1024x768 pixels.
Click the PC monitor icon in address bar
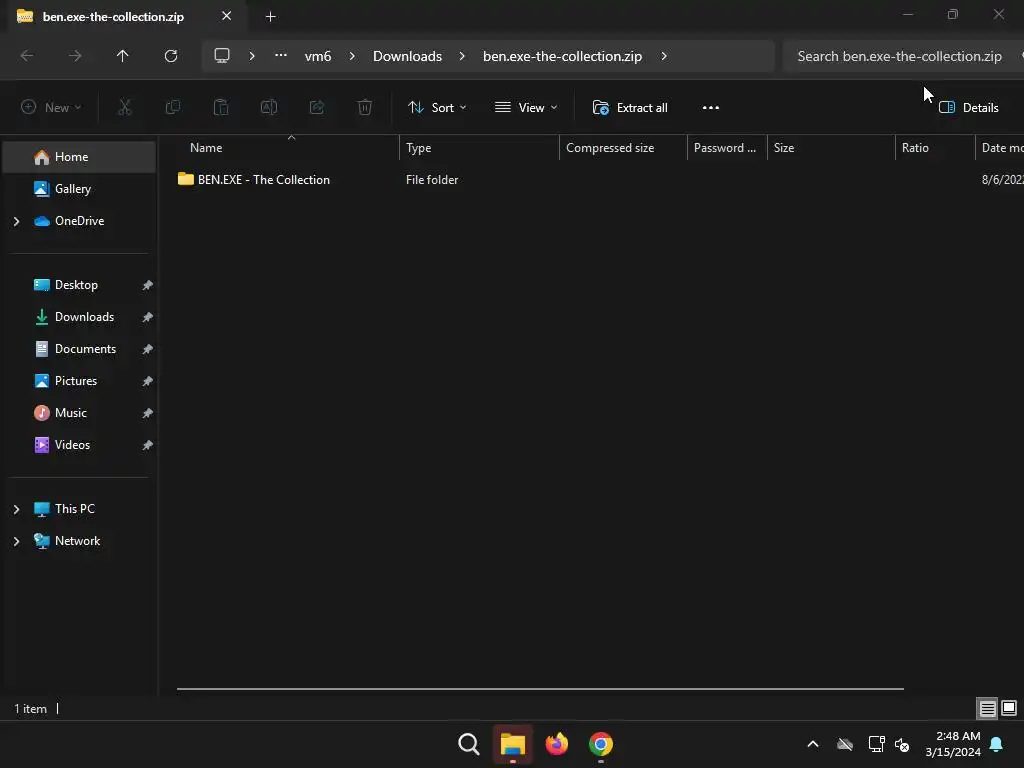(x=222, y=56)
